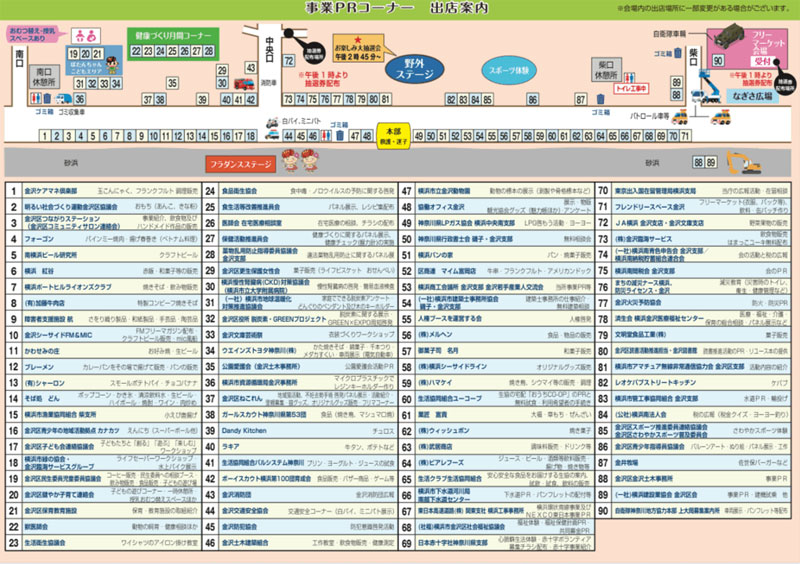Click the trash bin icon near booth 87
Screen dimensions: 800x564
(601, 98)
